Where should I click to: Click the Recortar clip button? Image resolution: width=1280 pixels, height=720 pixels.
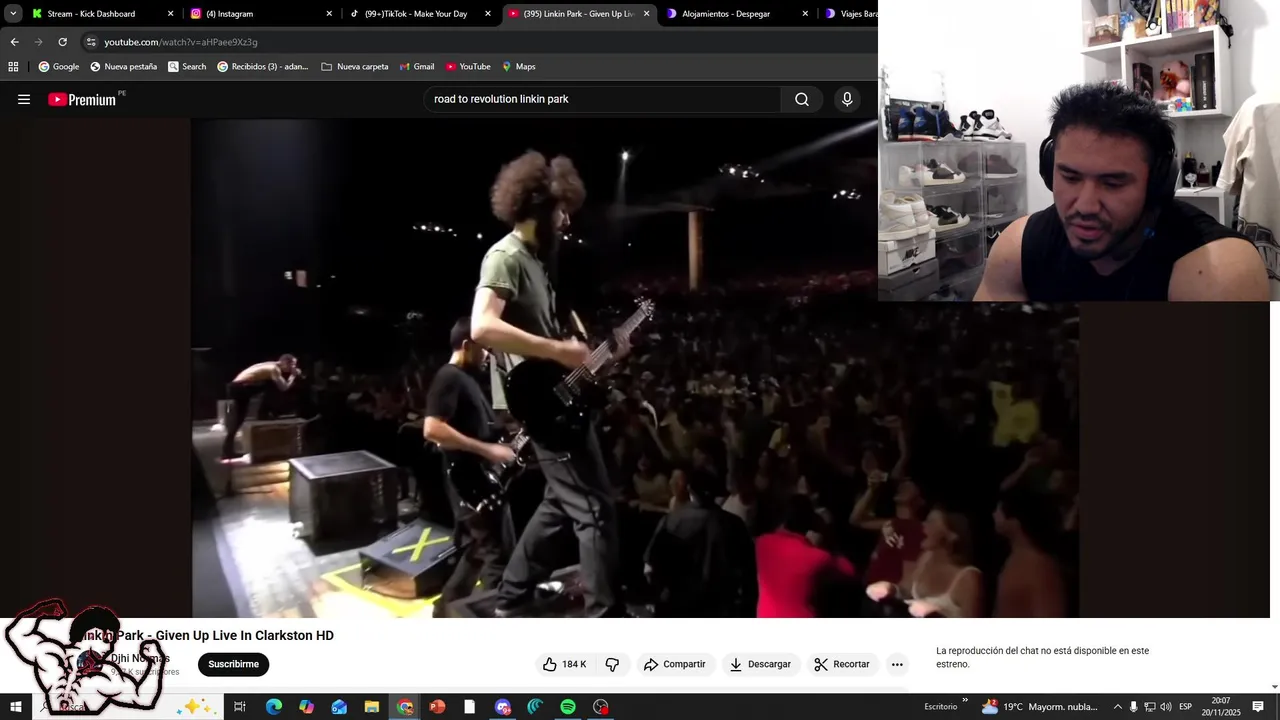coord(842,664)
